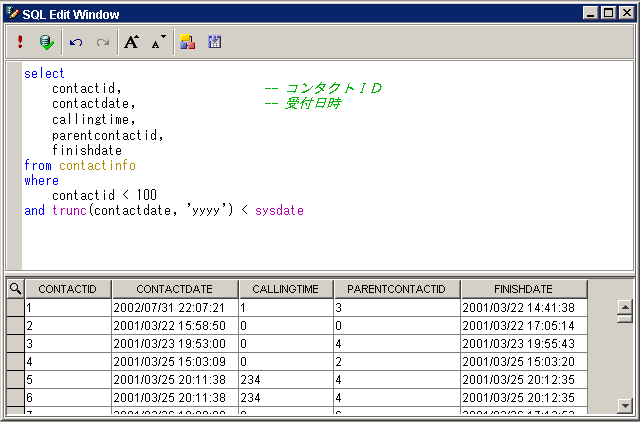Click the red exclamation execute SQL icon
This screenshot has height=422, width=640.
point(20,42)
